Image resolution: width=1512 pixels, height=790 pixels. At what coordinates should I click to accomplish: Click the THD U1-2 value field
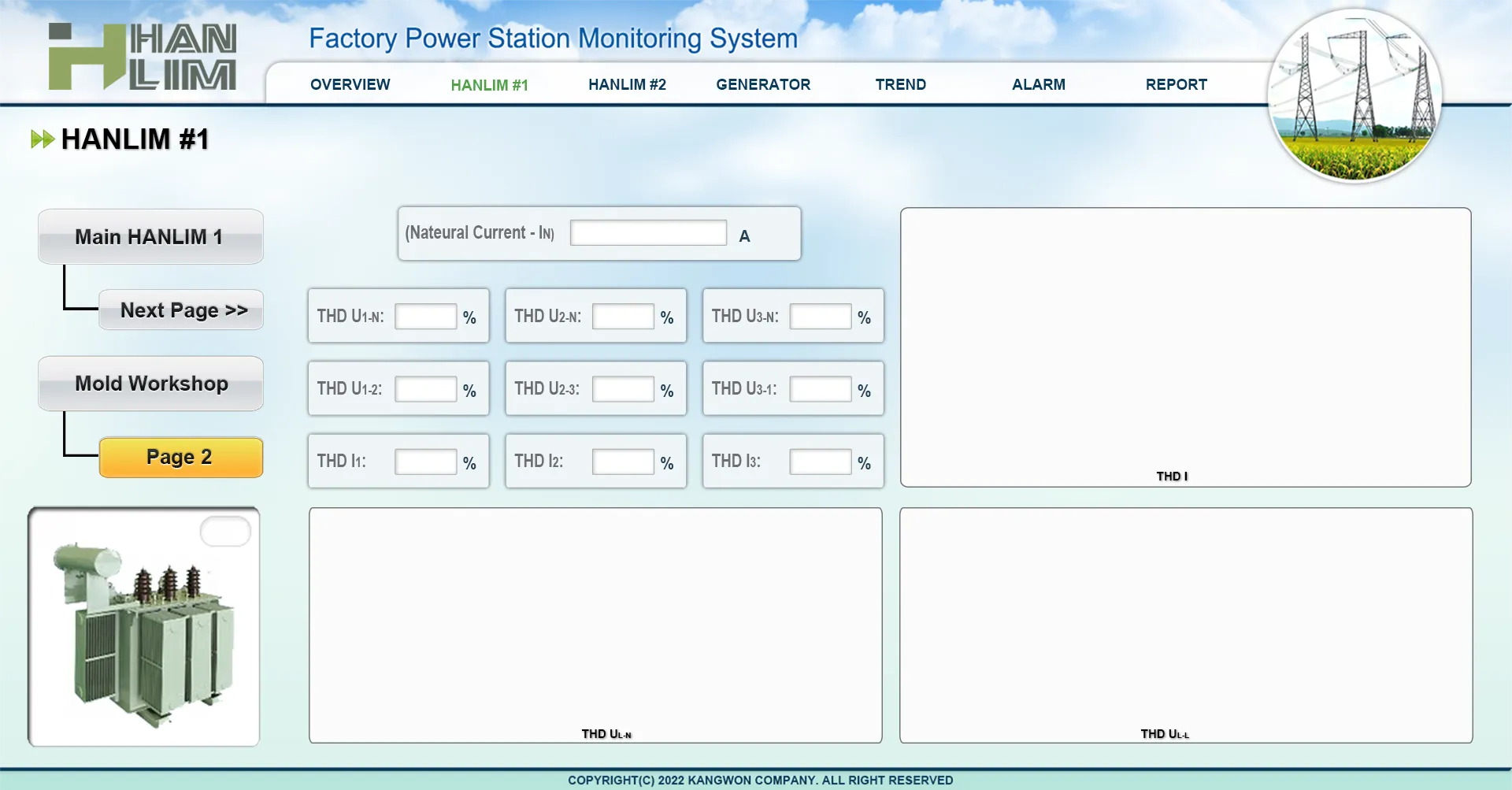[x=425, y=389]
